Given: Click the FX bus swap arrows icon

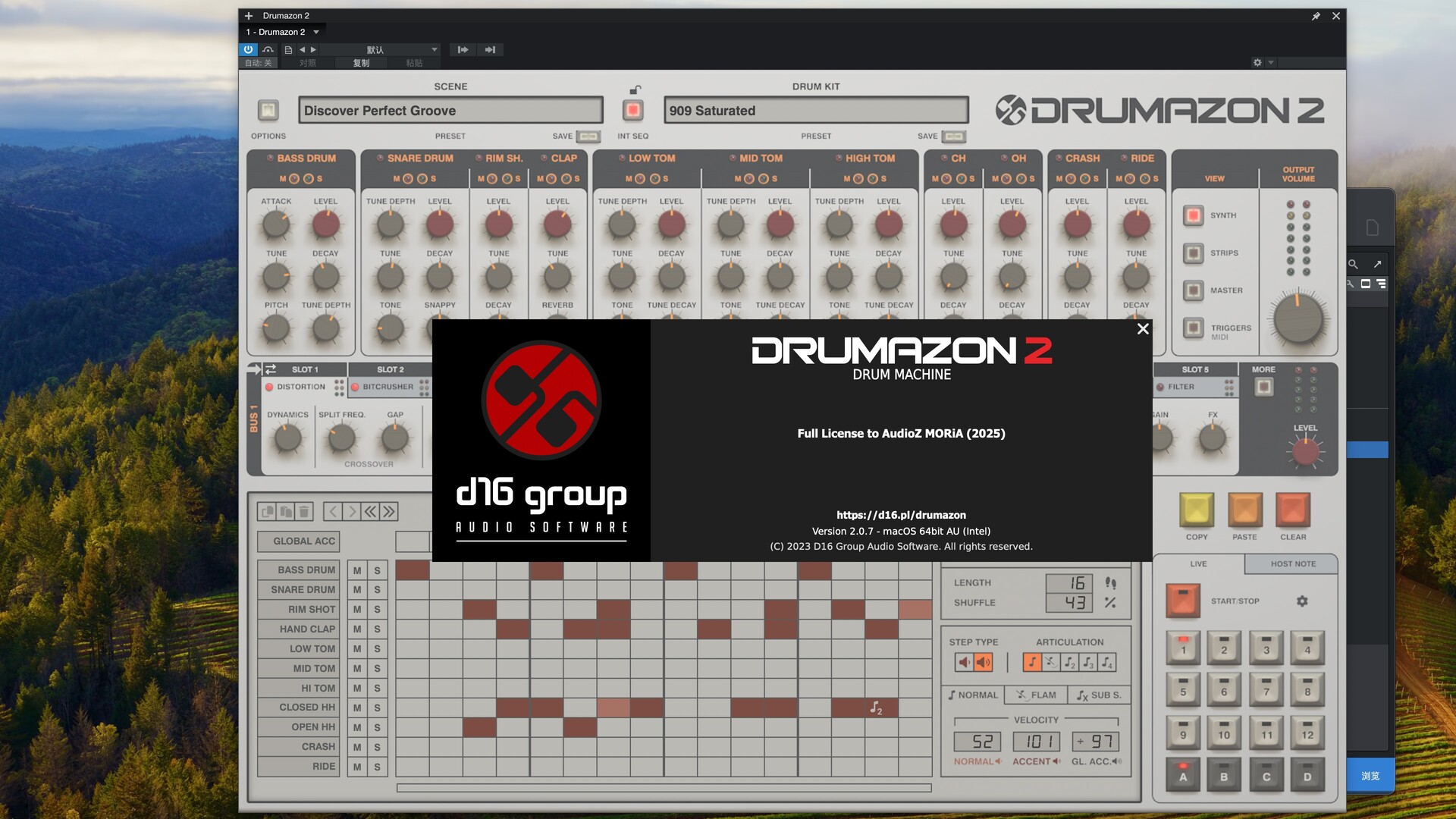Looking at the screenshot, I should 271,369.
